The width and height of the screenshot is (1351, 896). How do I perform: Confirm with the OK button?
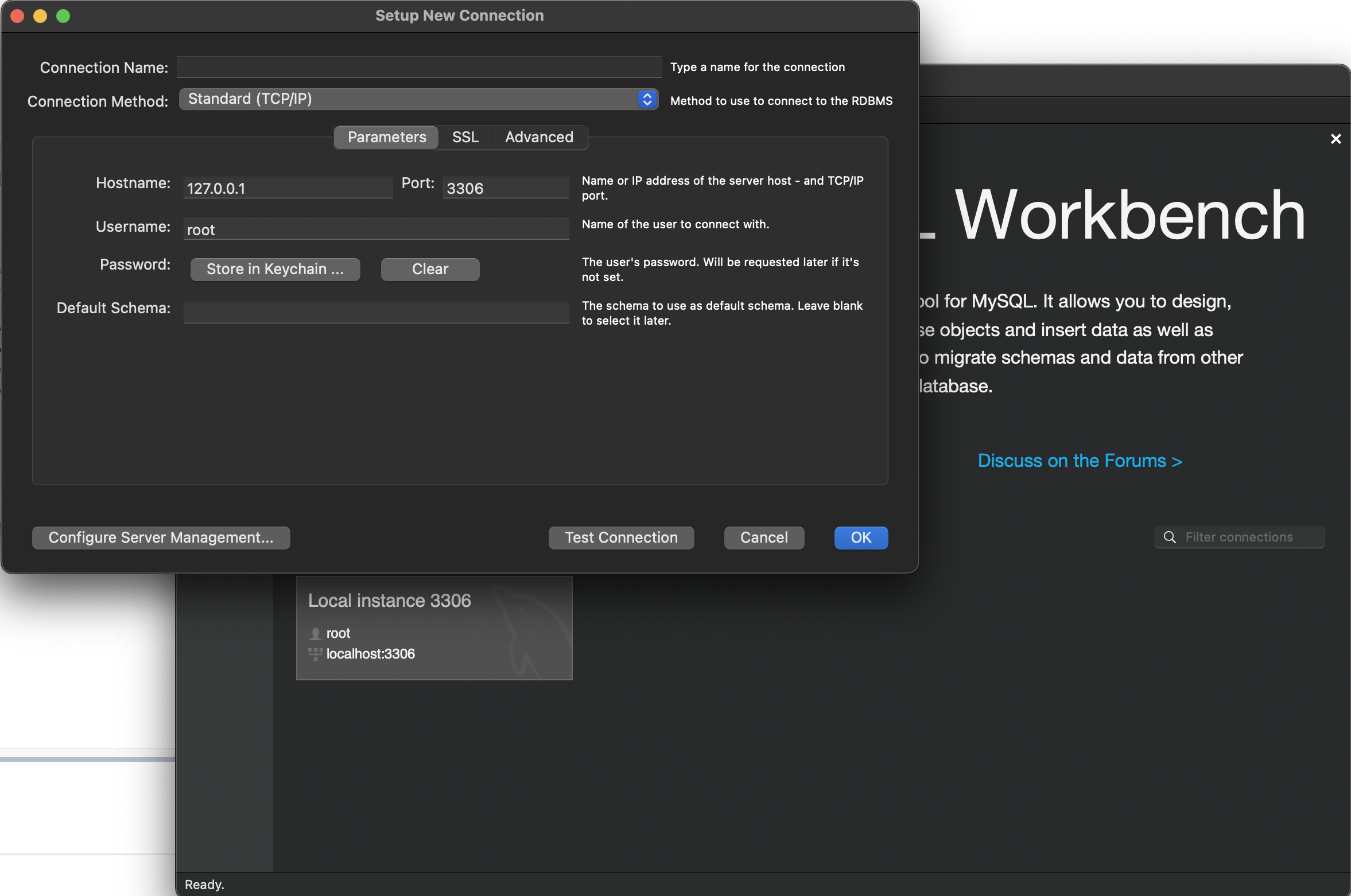[860, 537]
